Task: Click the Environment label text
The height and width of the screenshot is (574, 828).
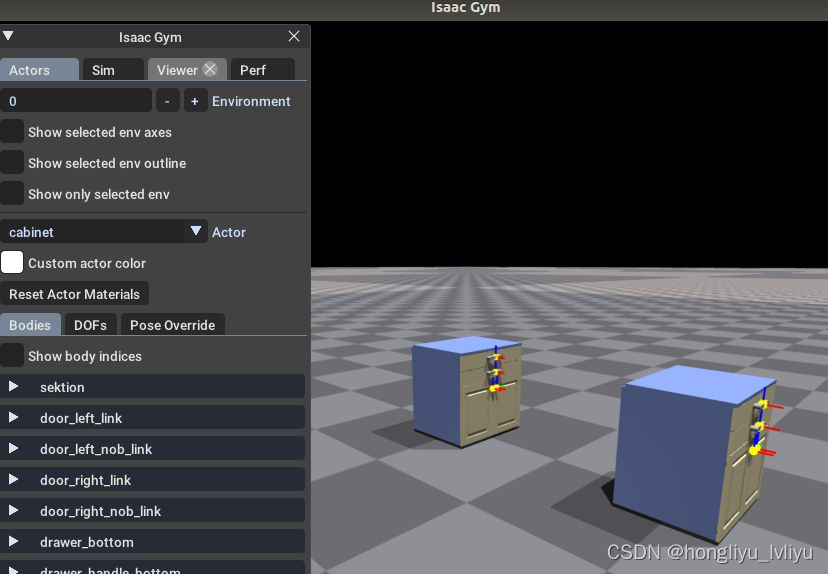Action: 251,101
